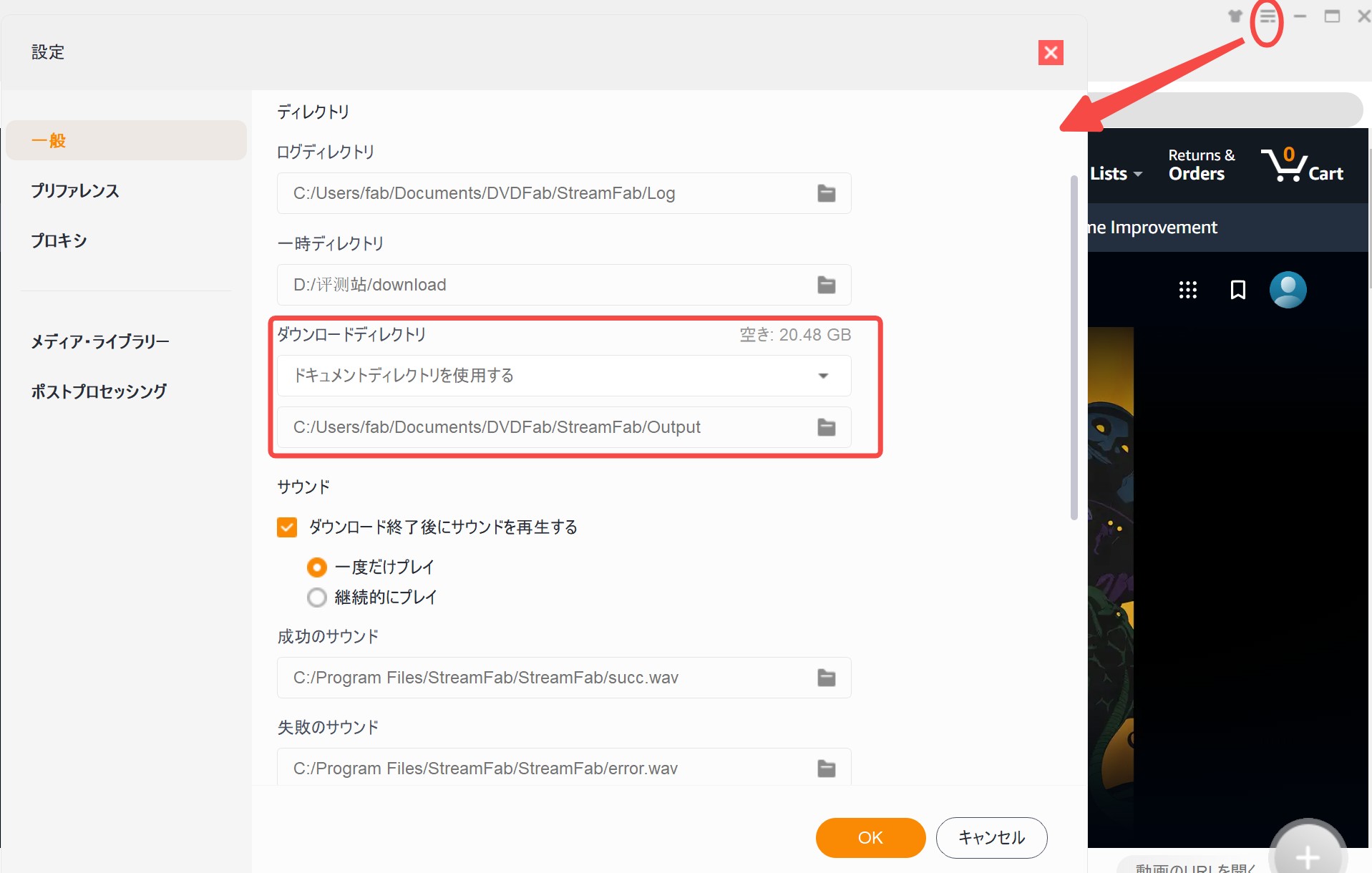The width and height of the screenshot is (1372, 873).
Task: Open the プリファレンス settings tab
Action: click(75, 191)
